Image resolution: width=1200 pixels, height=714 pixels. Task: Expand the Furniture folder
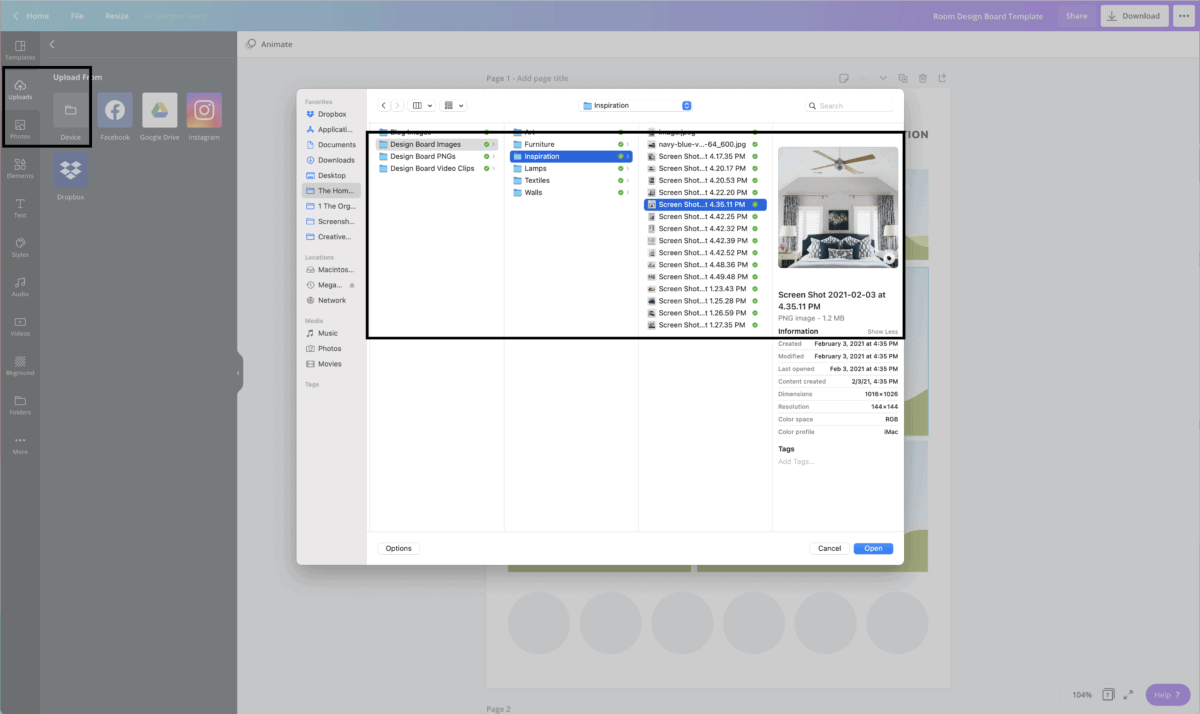[539, 144]
